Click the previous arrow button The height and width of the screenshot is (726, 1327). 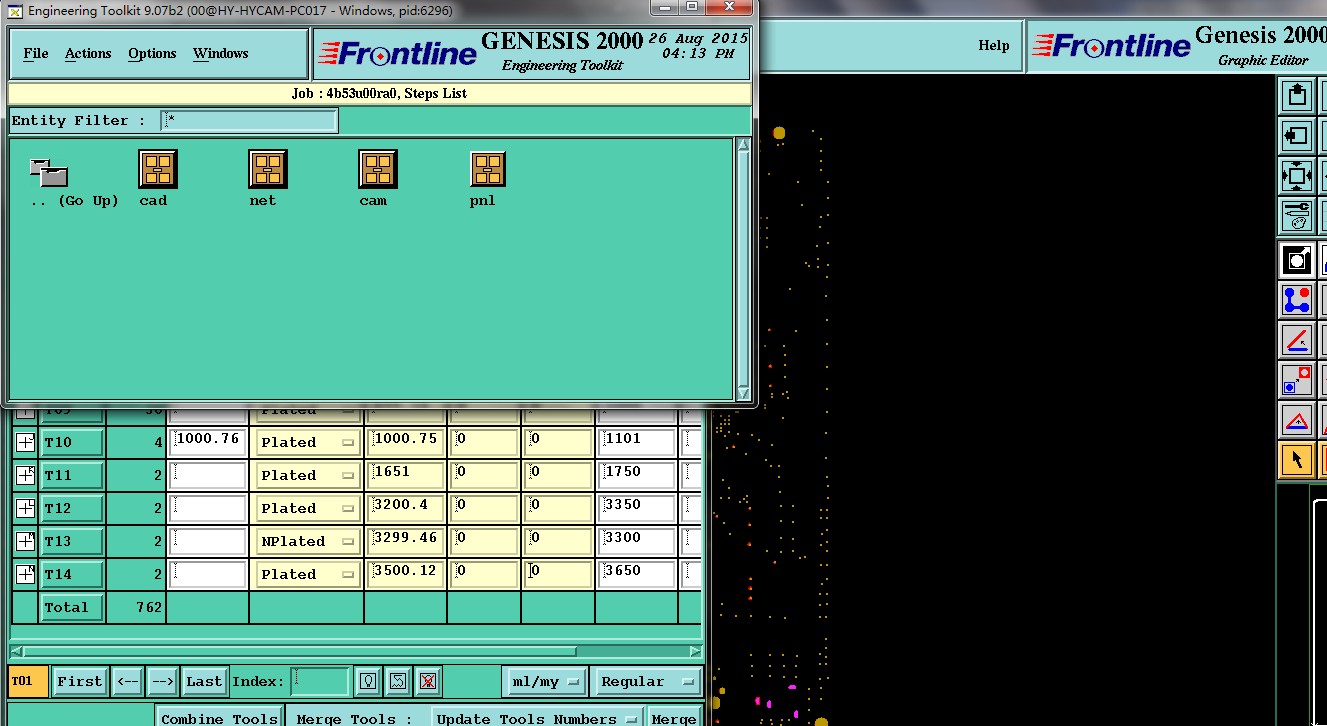coord(127,681)
